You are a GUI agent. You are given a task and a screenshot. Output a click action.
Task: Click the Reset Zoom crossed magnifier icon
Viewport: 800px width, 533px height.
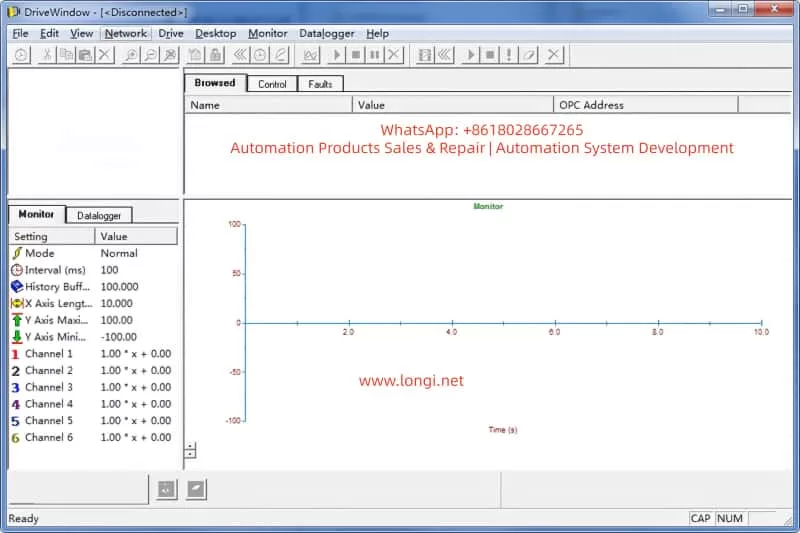point(170,55)
